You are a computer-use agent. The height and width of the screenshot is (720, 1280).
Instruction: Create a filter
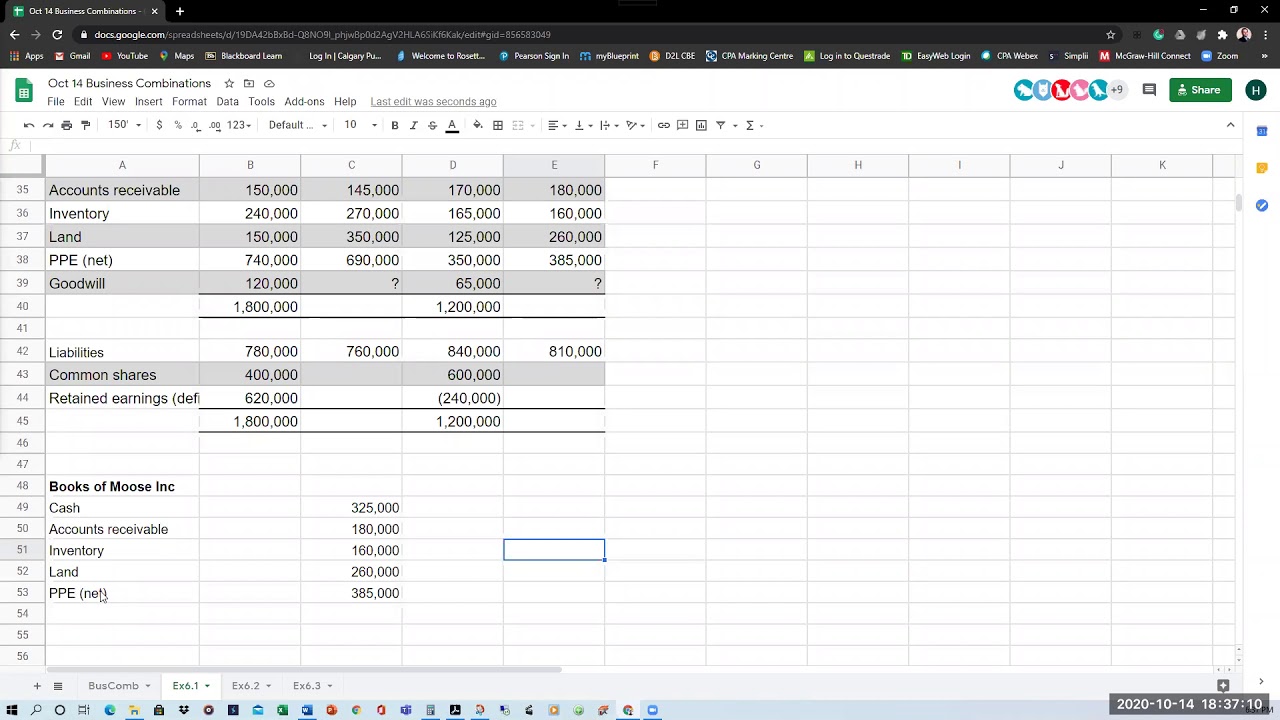[720, 125]
